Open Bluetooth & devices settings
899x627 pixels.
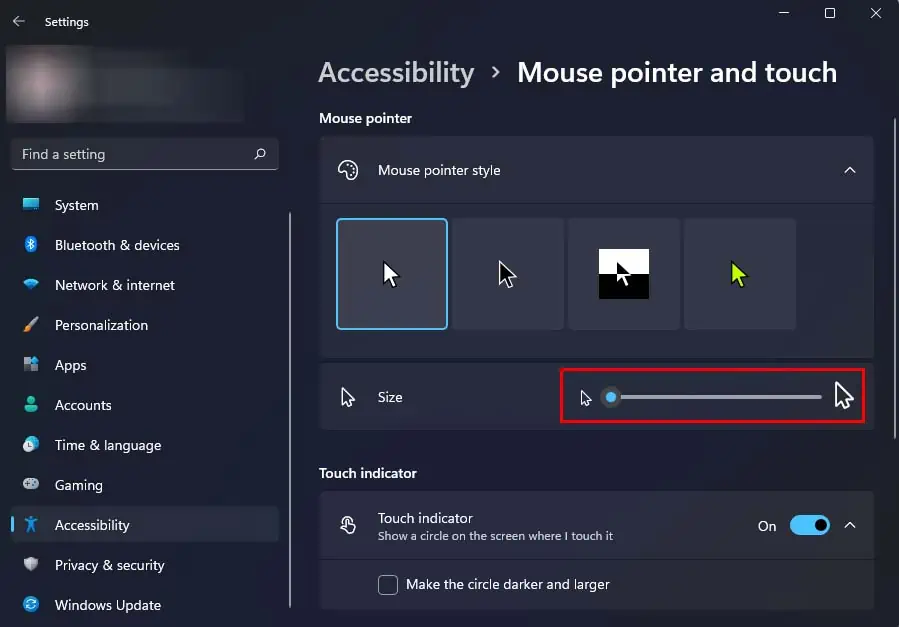(x=32, y=245)
